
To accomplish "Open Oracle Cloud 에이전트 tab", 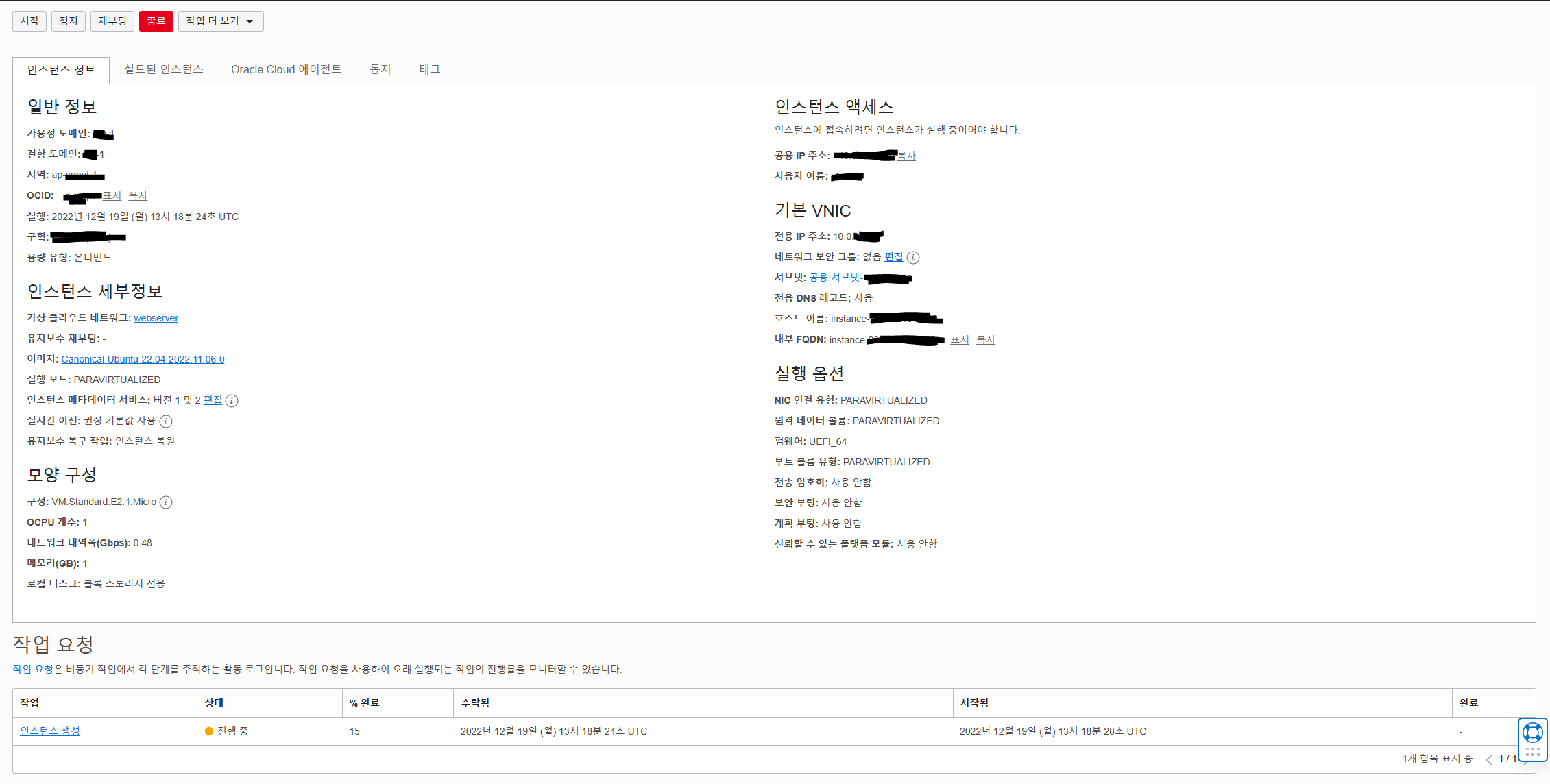I will (x=286, y=69).
